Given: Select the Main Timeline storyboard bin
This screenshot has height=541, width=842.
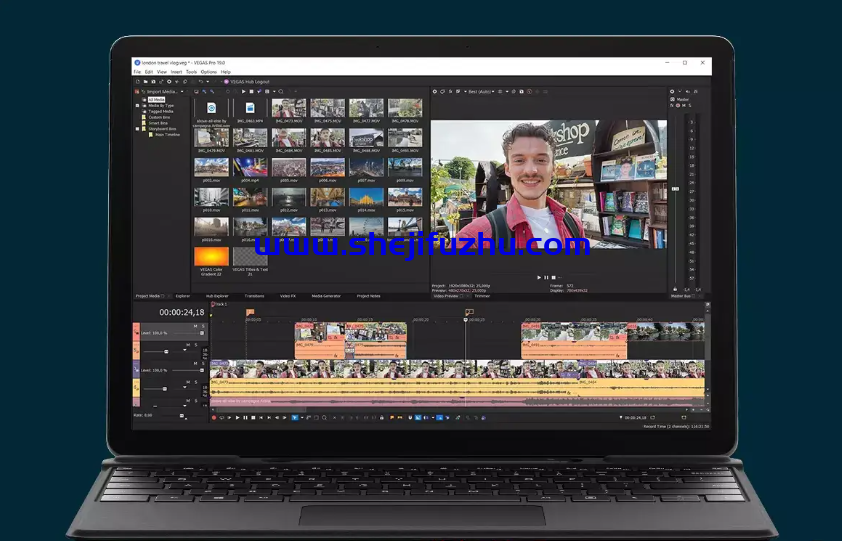Looking at the screenshot, I should [x=167, y=135].
